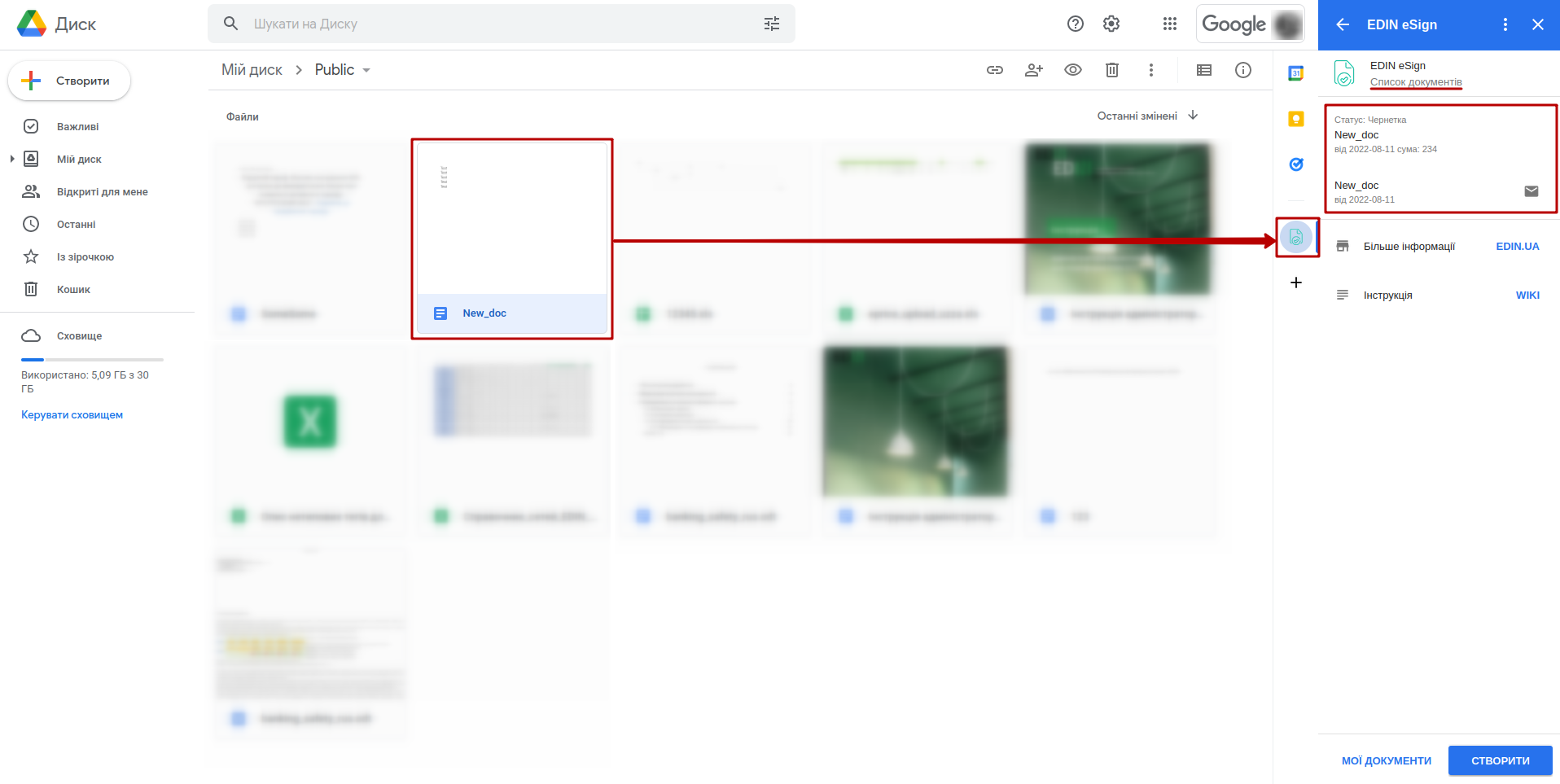The image size is (1560, 784).
Task: Open Із зірочкою section
Action: (x=85, y=256)
